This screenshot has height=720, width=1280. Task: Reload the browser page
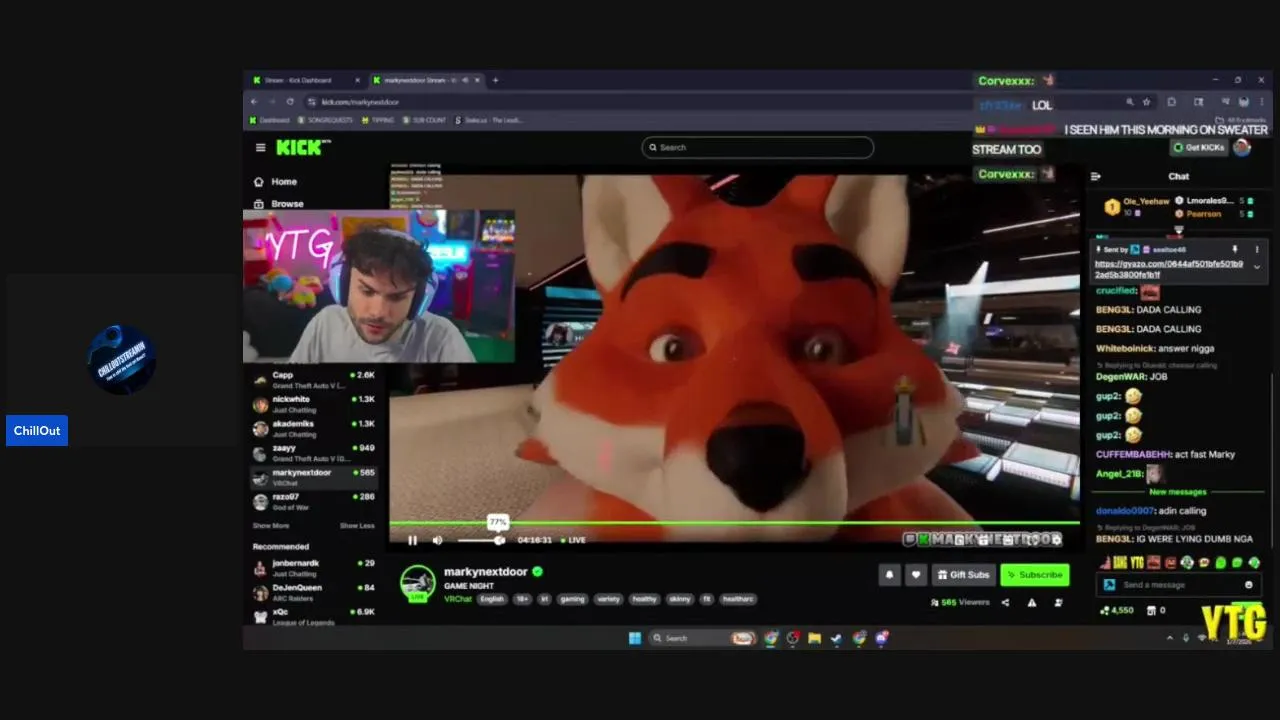(290, 102)
